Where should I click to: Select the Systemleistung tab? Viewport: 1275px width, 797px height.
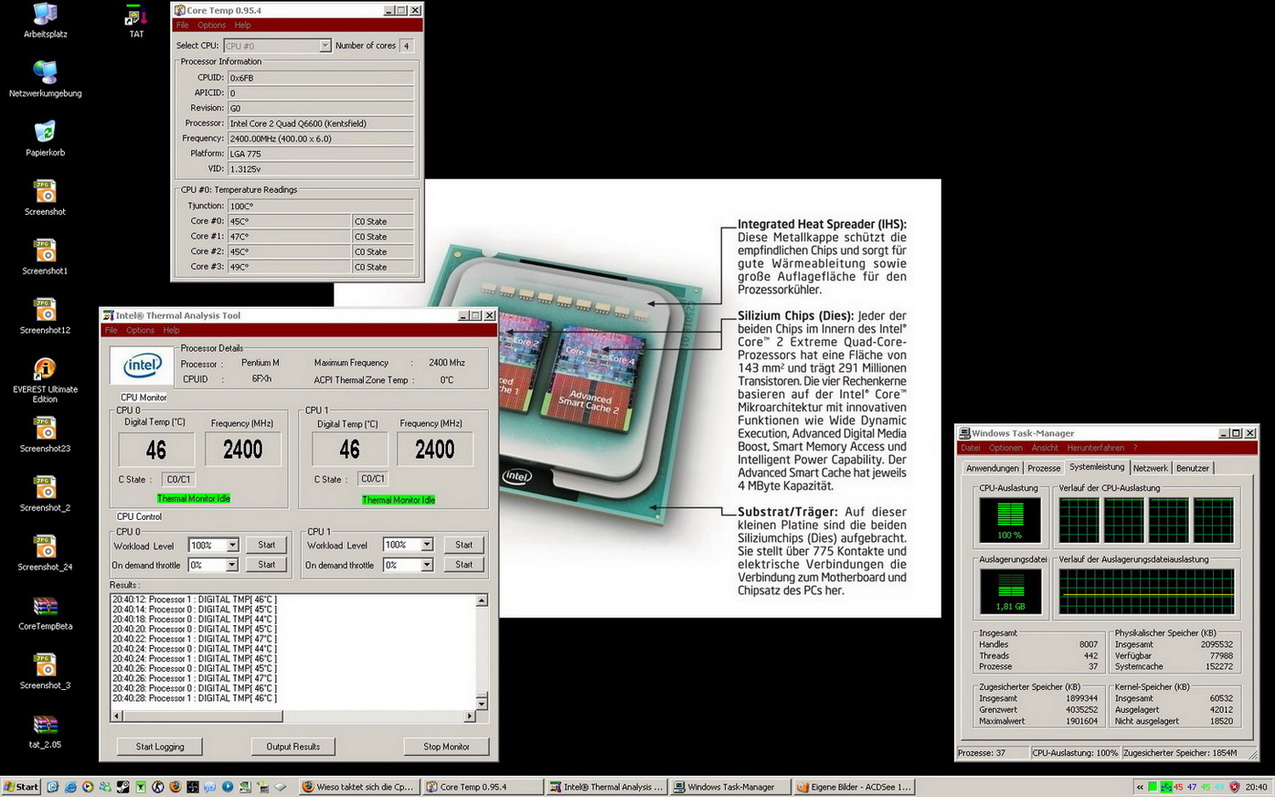tap(1096, 467)
